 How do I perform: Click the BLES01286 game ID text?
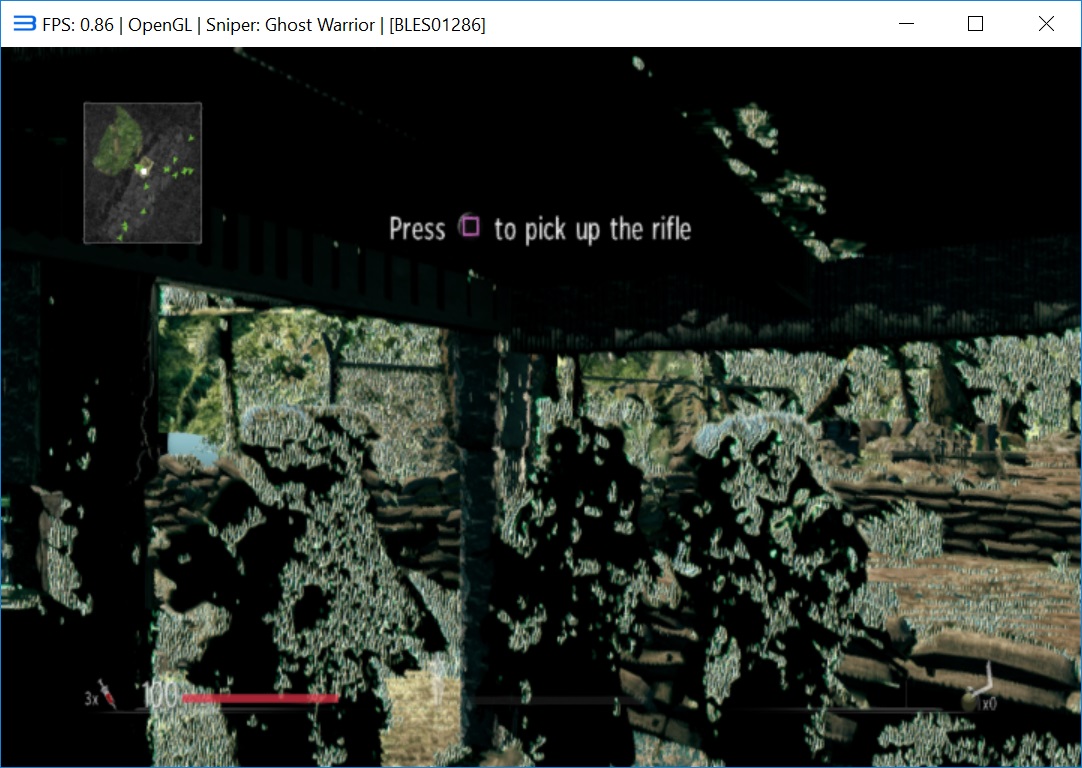tap(437, 25)
